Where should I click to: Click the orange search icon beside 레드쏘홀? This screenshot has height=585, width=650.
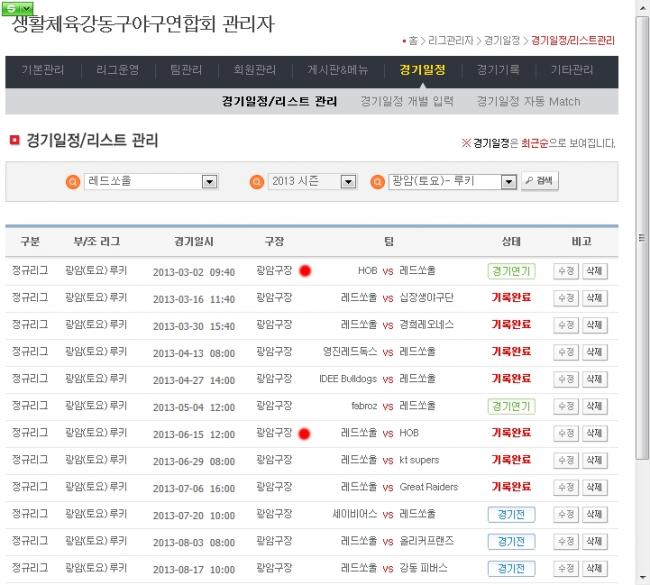73,182
